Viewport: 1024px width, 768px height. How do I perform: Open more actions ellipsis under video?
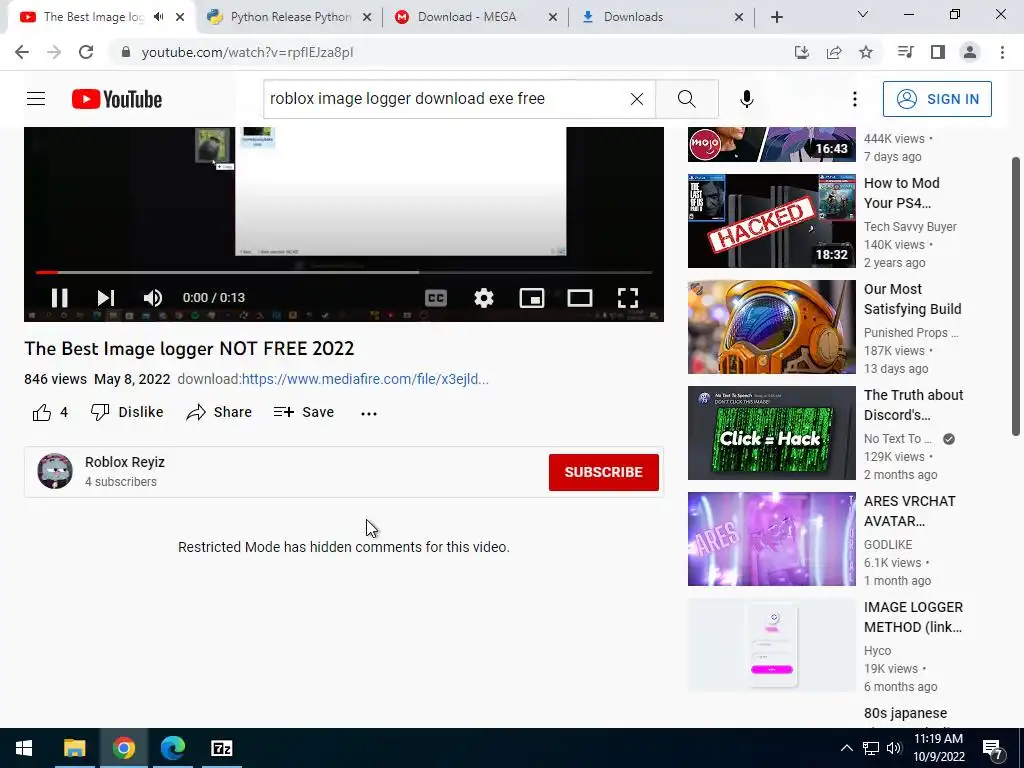pyautogui.click(x=369, y=413)
